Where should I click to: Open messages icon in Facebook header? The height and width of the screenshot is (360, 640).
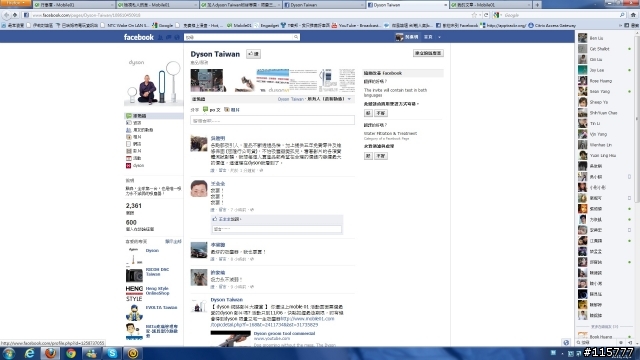click(x=169, y=37)
